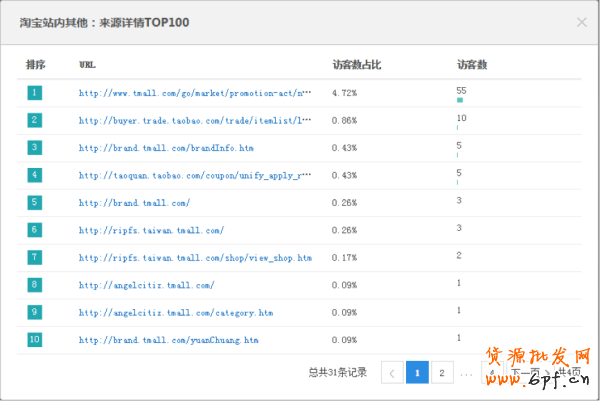Open the taoquan.taobao.com coupon link
Screen dimensions: 600x401
[x=195, y=175]
